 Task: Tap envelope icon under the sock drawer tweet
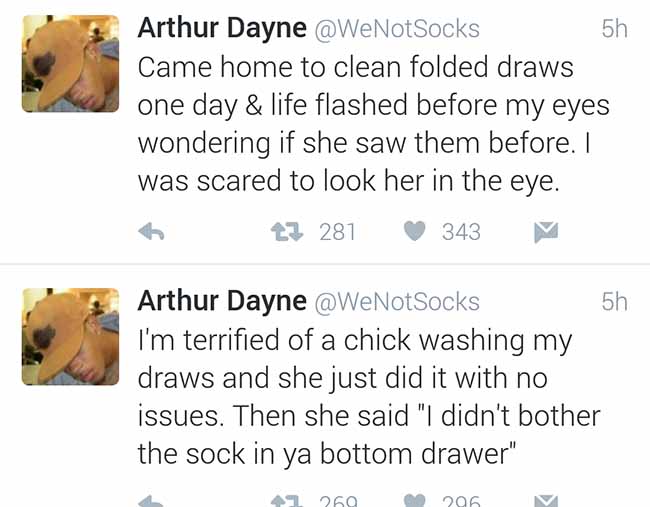[546, 500]
